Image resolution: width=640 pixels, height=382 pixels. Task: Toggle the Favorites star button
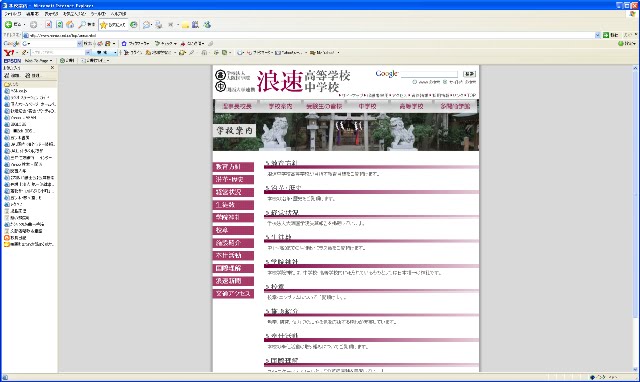113,25
